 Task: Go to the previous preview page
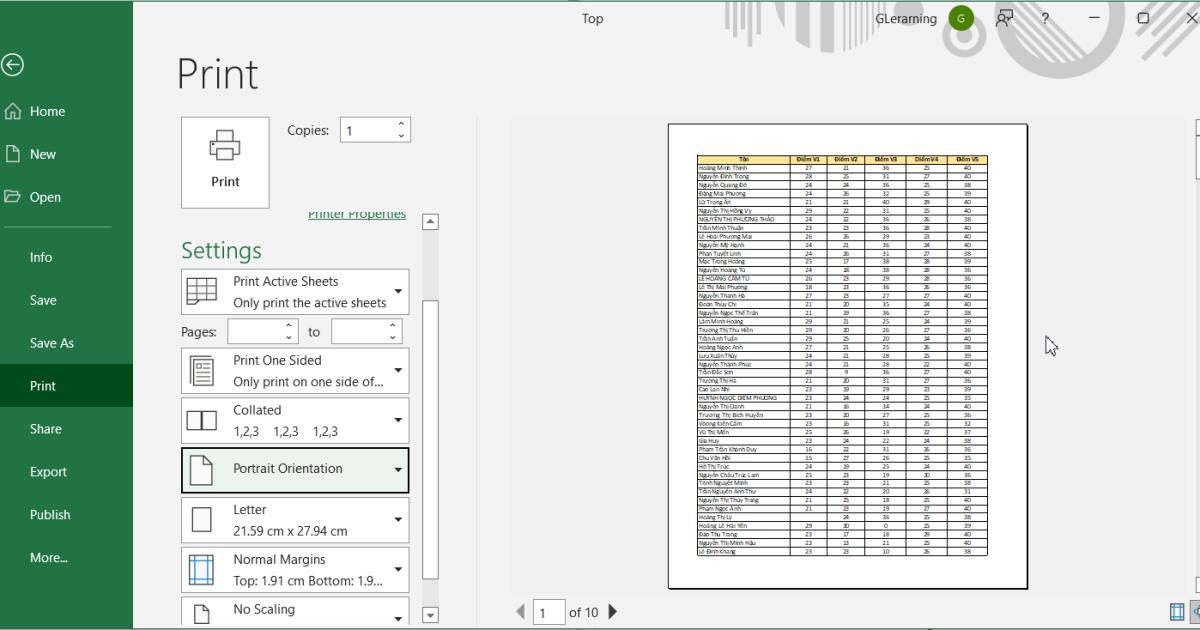520,612
